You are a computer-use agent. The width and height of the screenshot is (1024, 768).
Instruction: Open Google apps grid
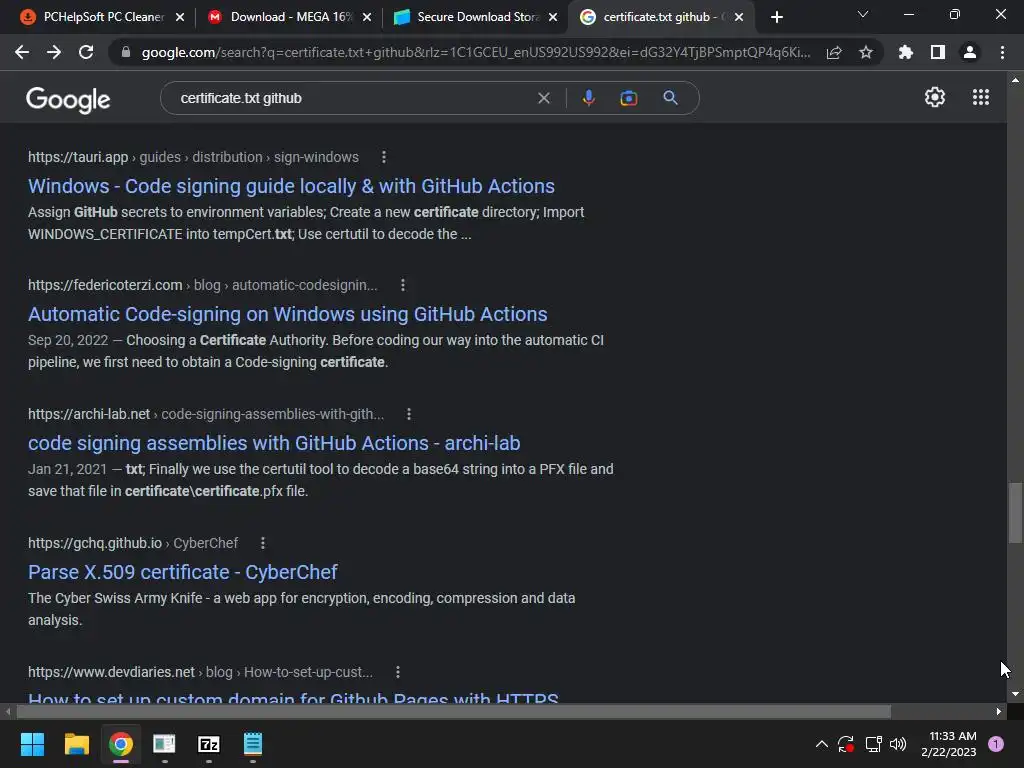(980, 97)
